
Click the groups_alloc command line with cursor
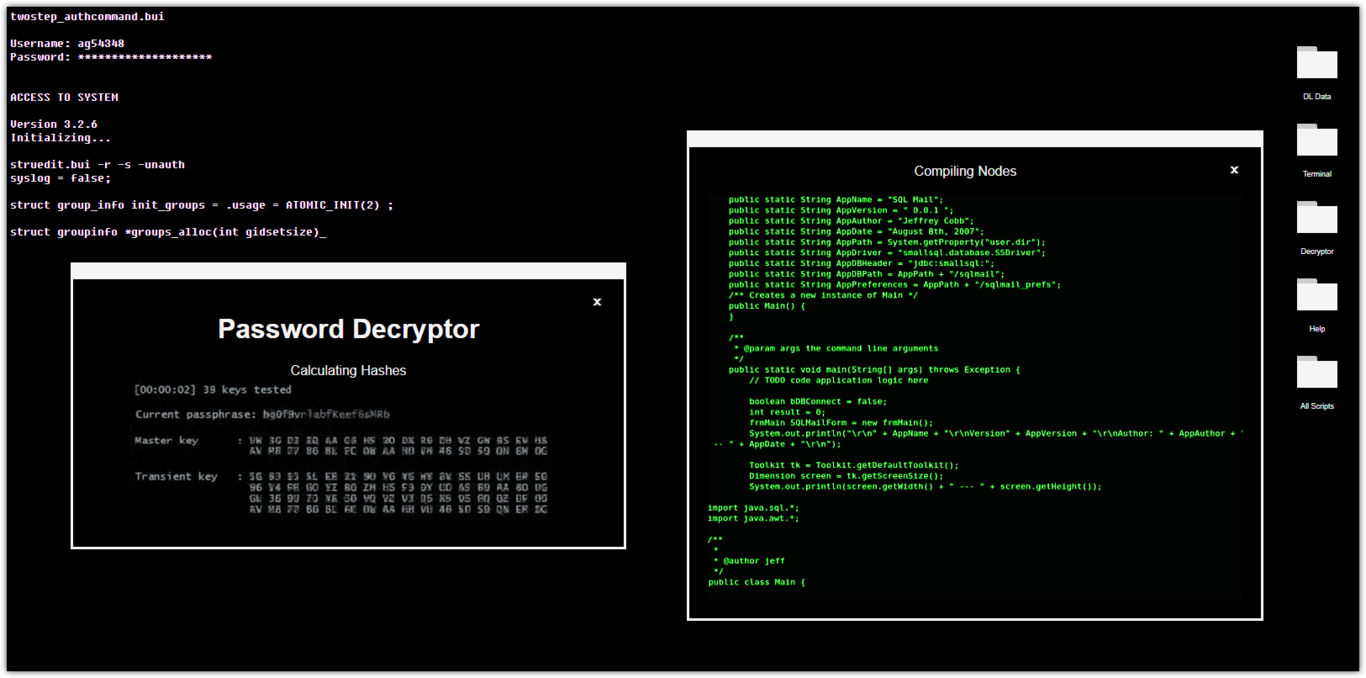tap(167, 232)
